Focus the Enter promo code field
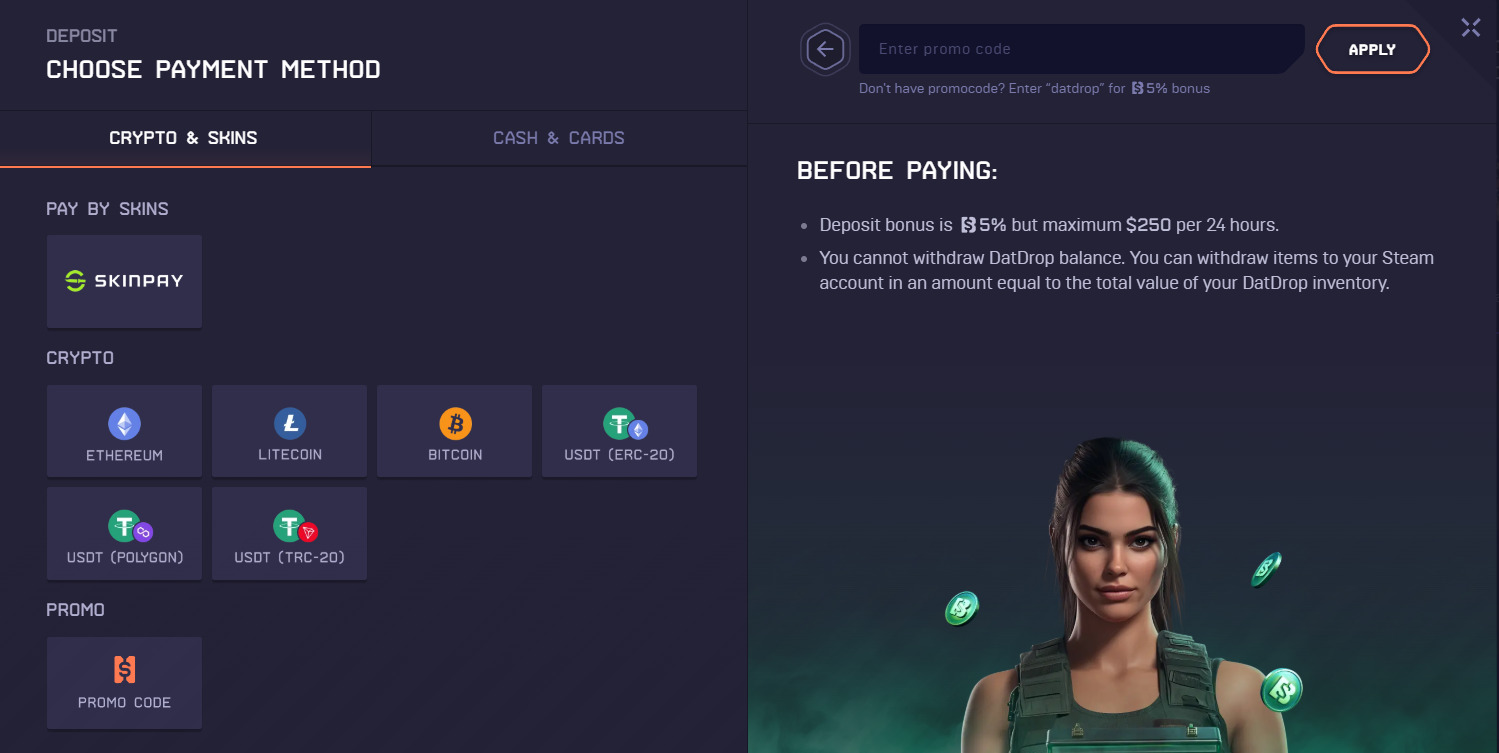1499x753 pixels. pos(1081,49)
